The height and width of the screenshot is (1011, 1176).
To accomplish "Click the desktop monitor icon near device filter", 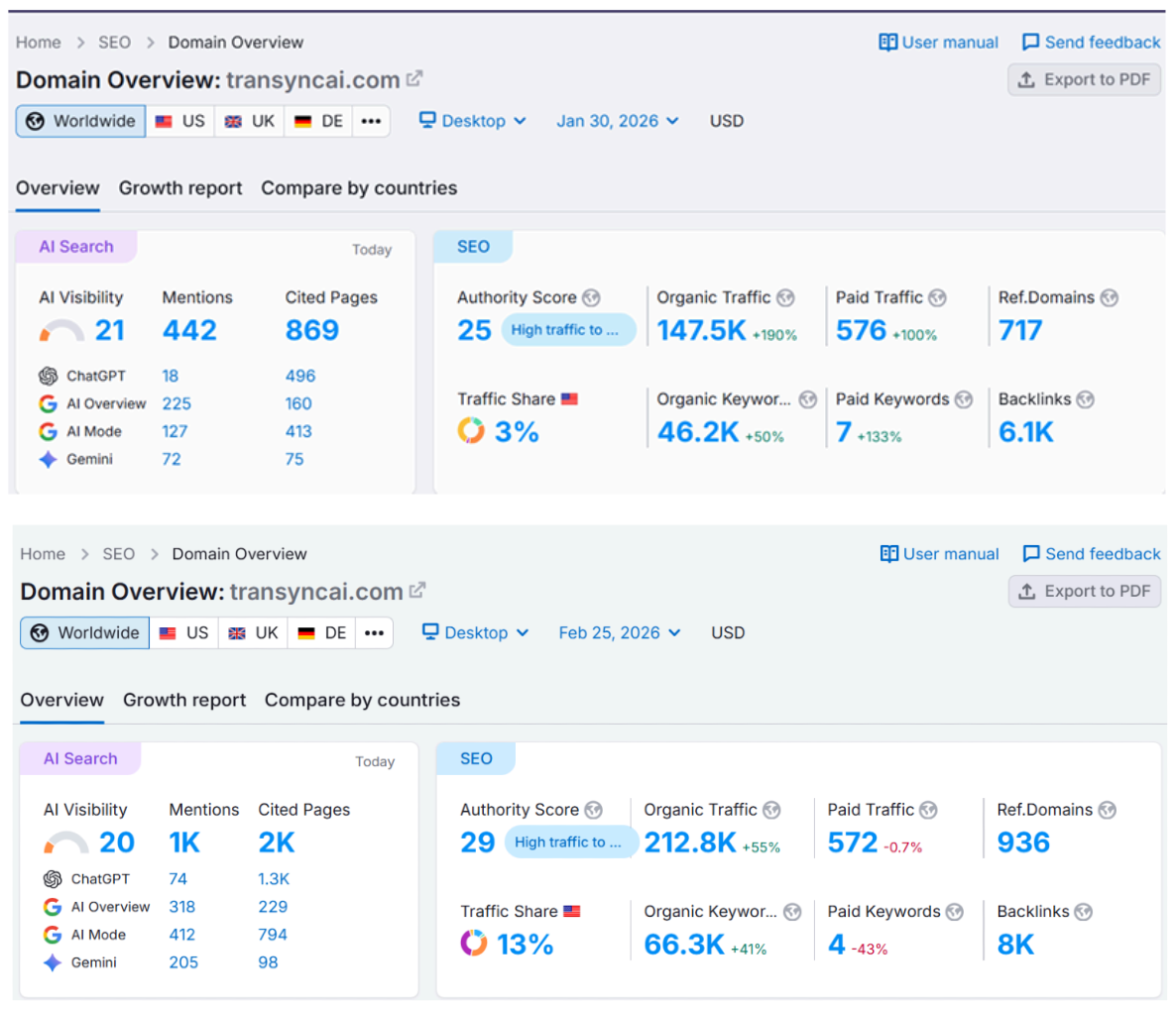I will tap(426, 120).
